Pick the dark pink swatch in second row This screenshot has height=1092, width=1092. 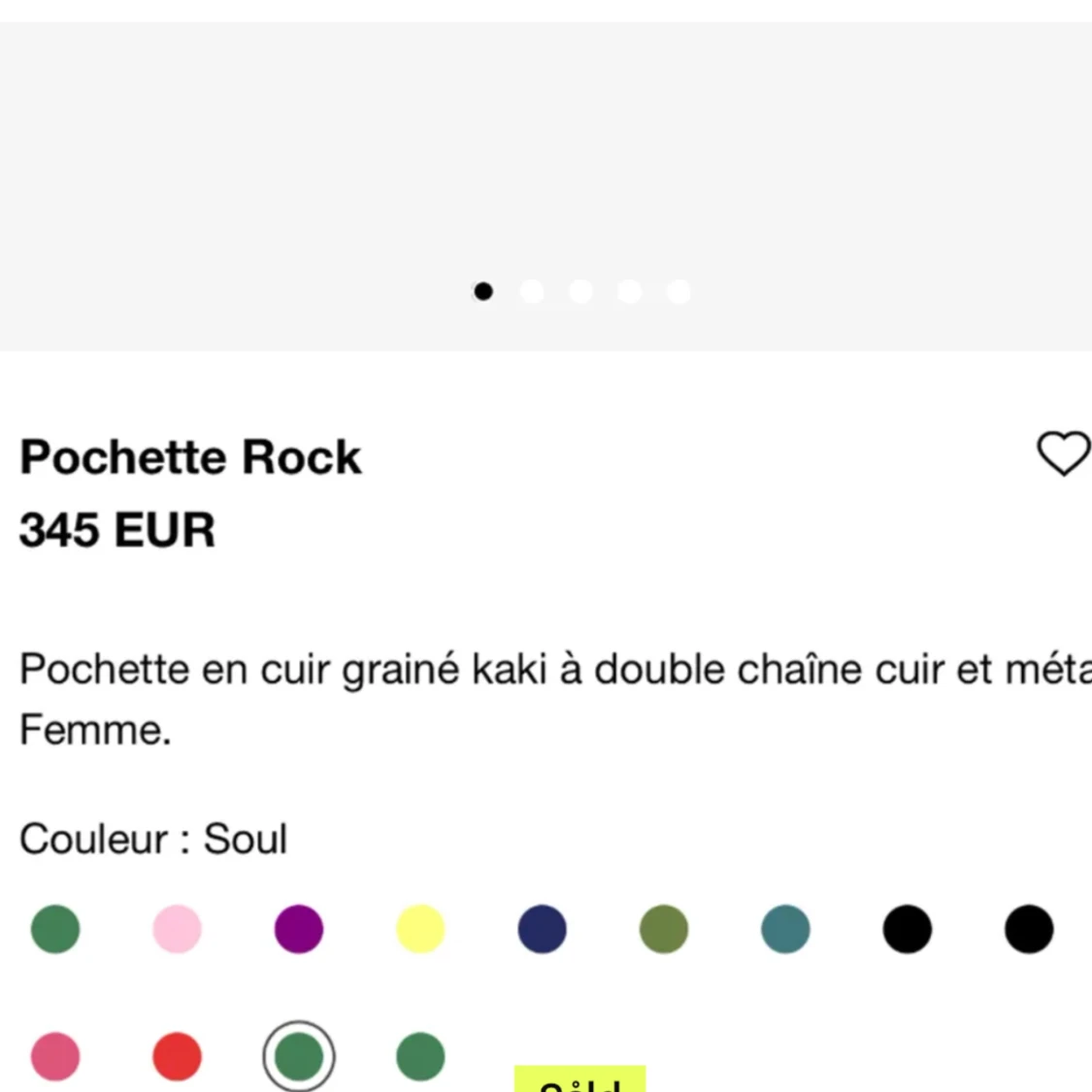(x=55, y=1056)
